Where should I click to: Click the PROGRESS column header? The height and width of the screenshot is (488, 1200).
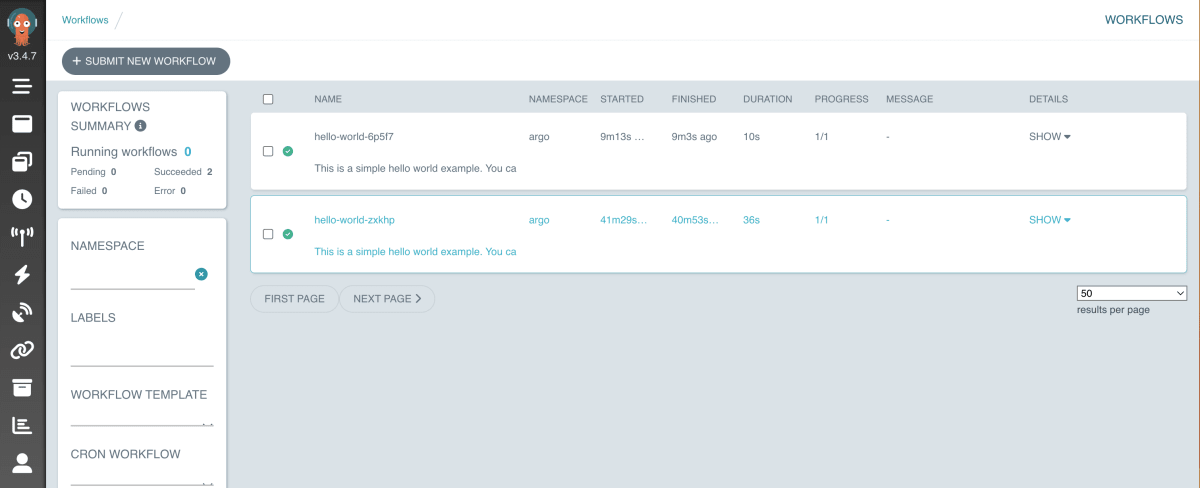pyautogui.click(x=841, y=99)
